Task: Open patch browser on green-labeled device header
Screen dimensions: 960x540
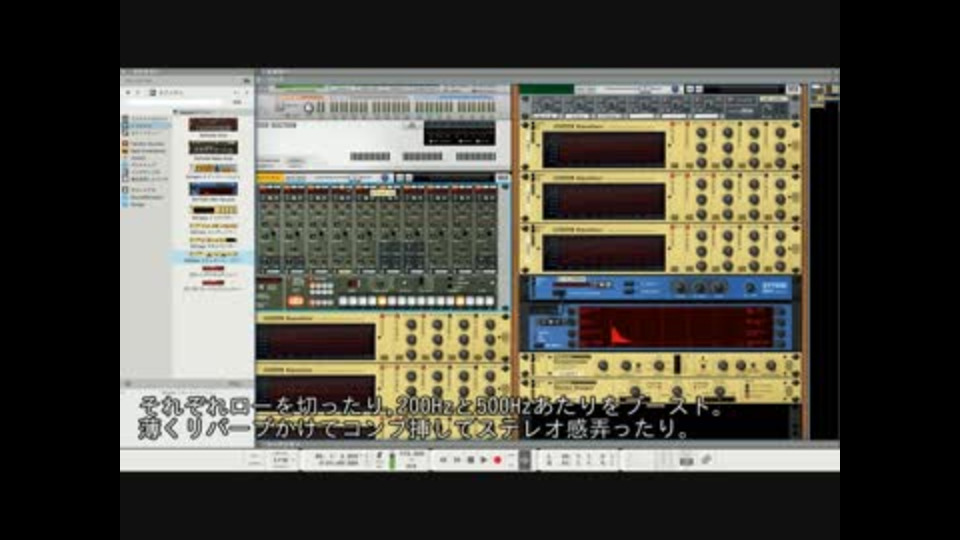Action: click(676, 89)
